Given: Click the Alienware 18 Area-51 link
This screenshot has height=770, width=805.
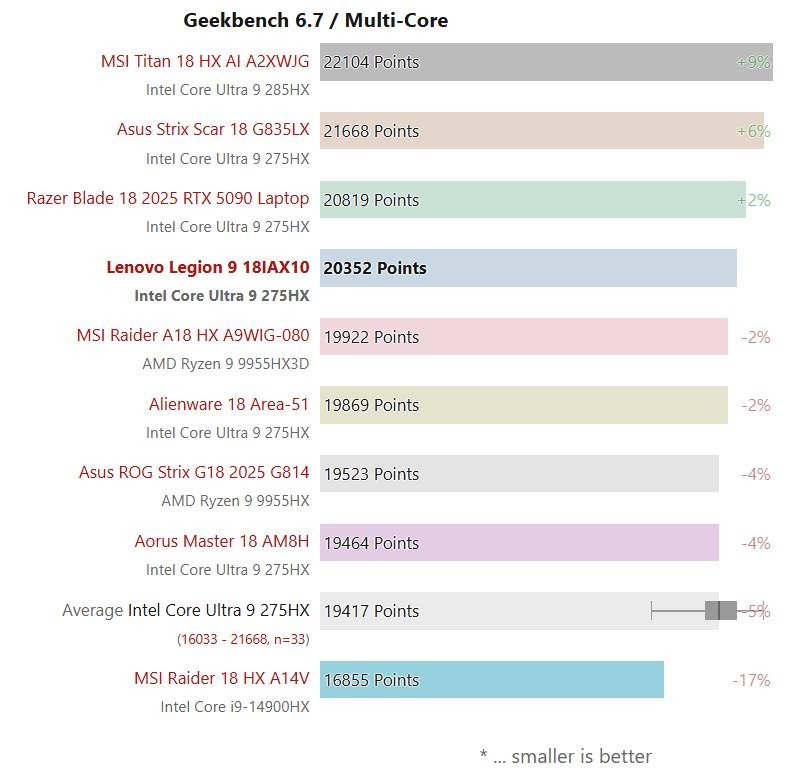Looking at the screenshot, I should point(229,404).
